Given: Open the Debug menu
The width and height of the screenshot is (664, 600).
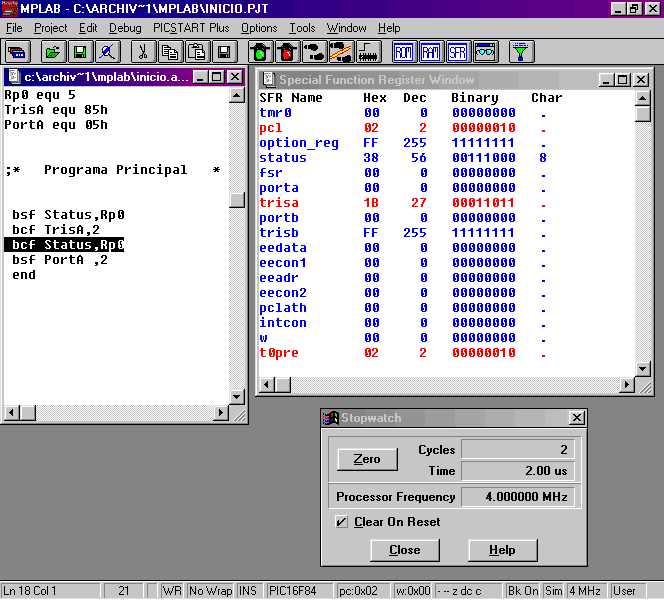Looking at the screenshot, I should [125, 28].
